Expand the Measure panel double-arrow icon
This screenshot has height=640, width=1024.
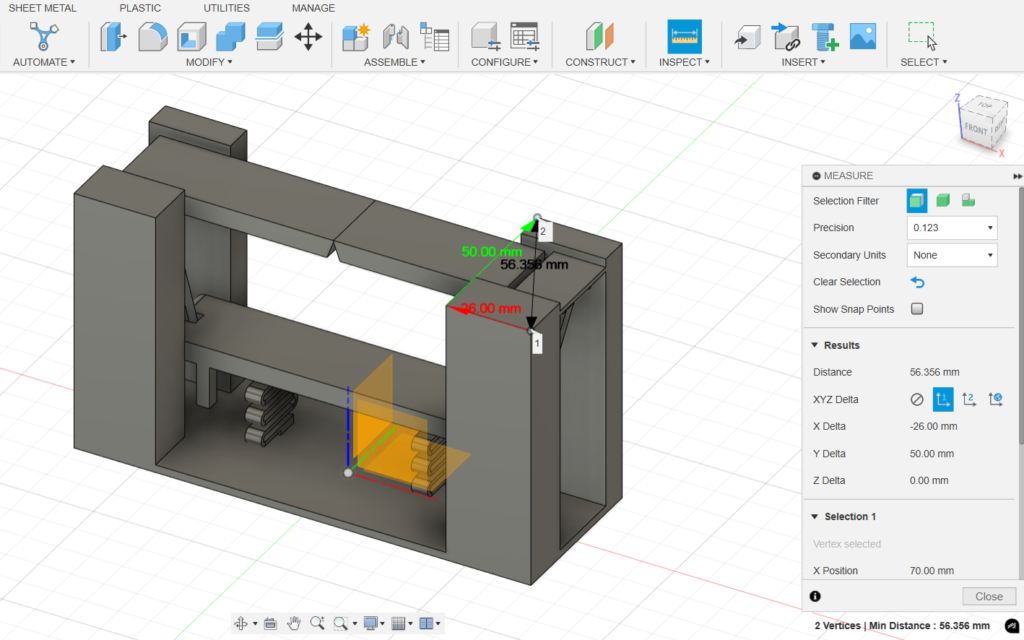(x=1017, y=176)
